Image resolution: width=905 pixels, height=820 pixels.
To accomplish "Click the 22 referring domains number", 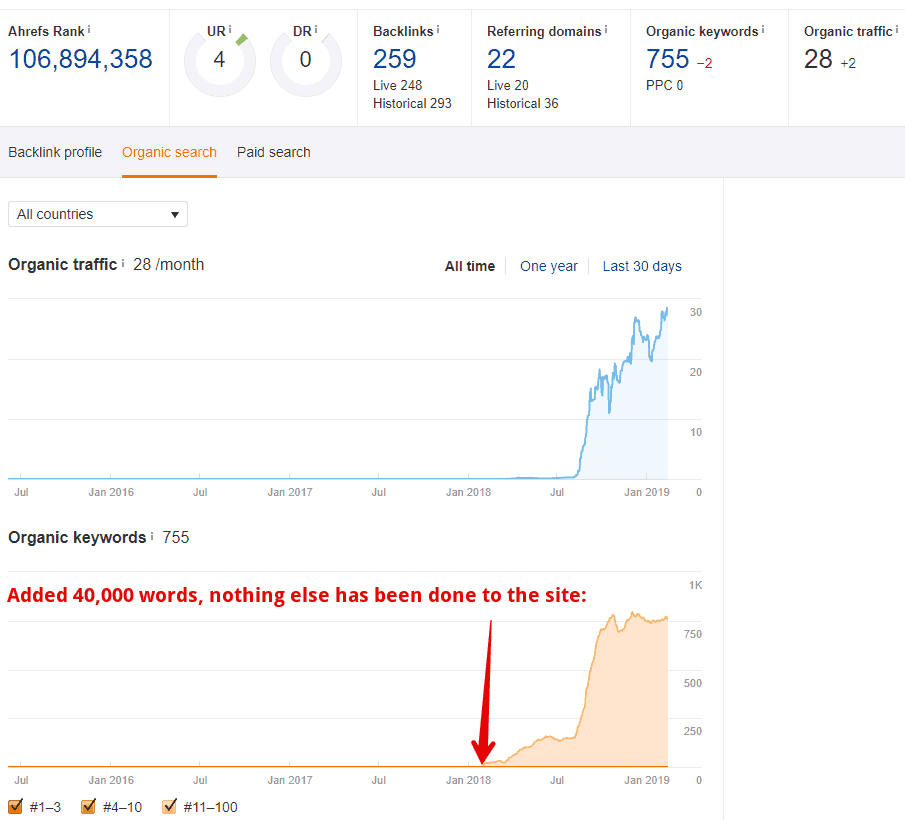I will click(501, 59).
